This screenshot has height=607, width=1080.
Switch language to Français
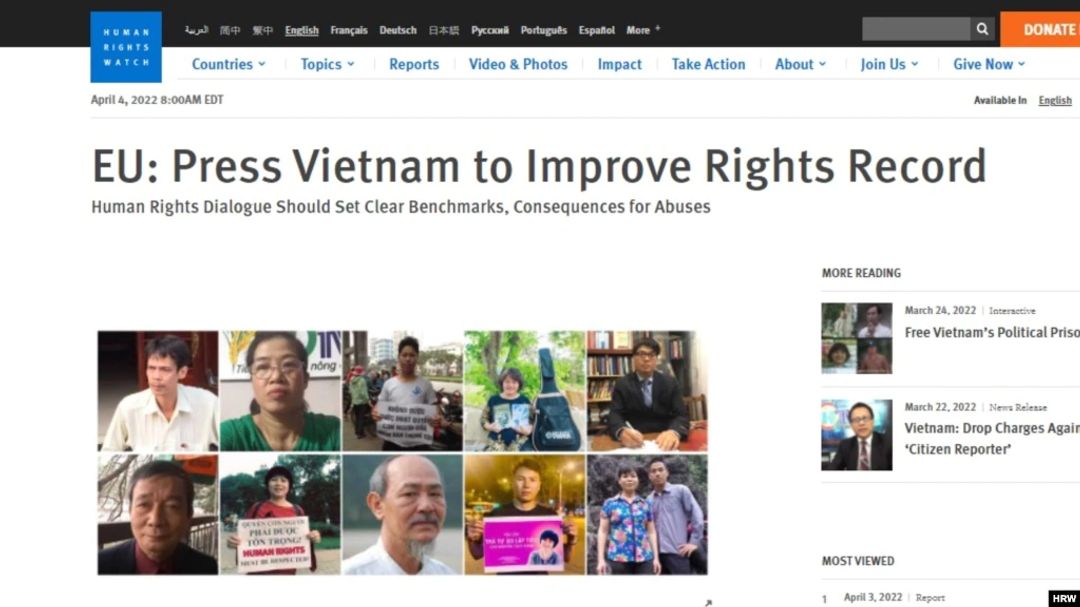[349, 30]
